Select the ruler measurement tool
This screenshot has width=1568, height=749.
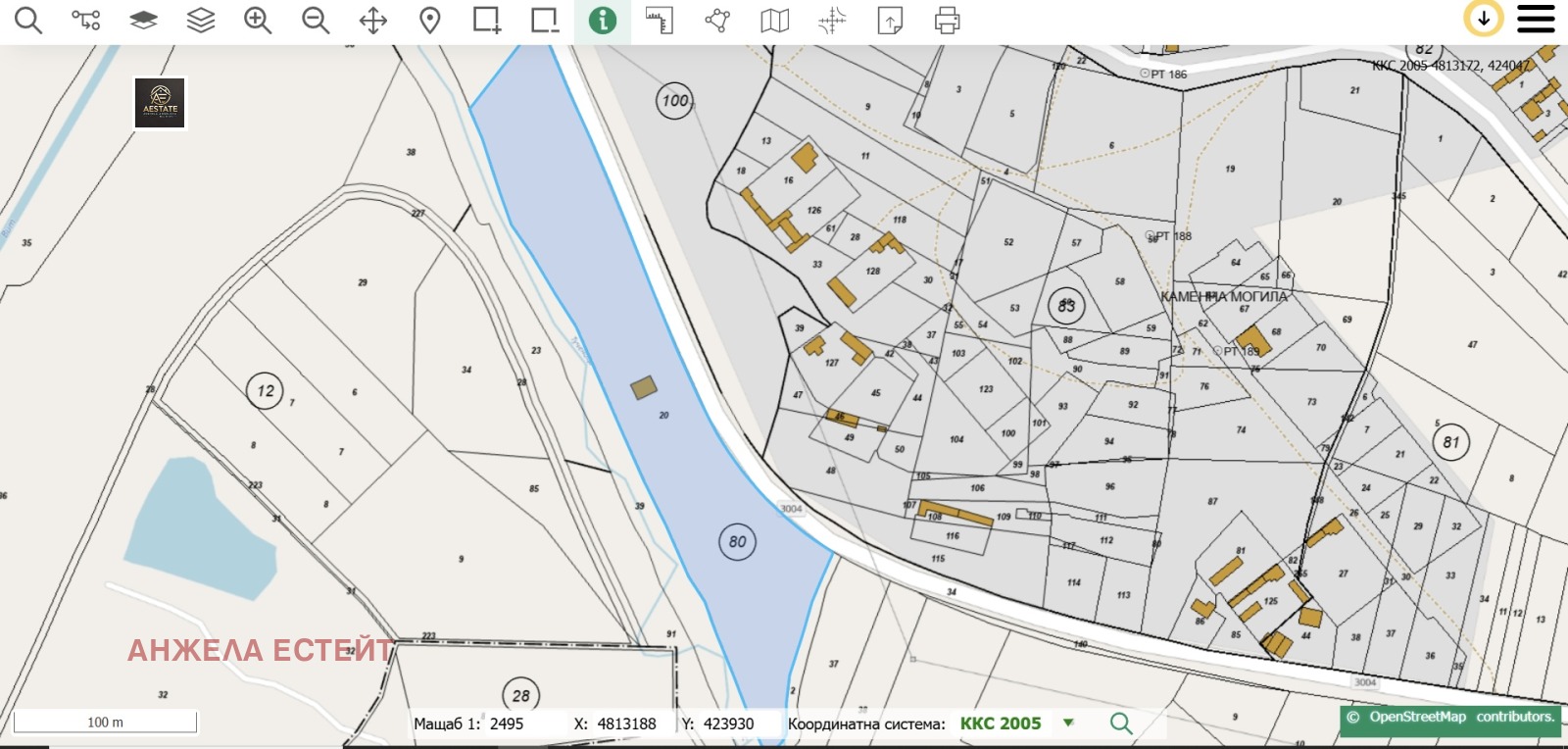point(660,21)
